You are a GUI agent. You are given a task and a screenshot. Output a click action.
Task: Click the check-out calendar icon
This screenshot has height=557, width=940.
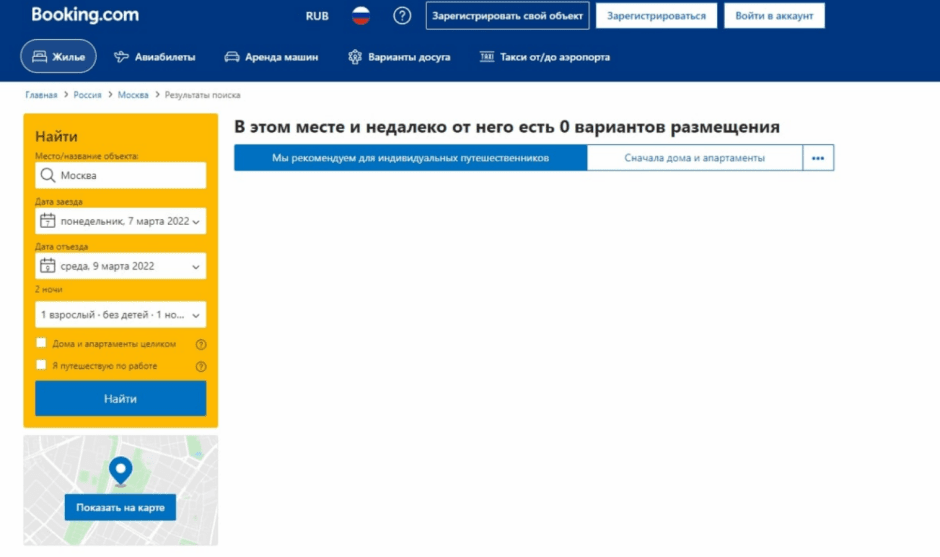pos(47,266)
